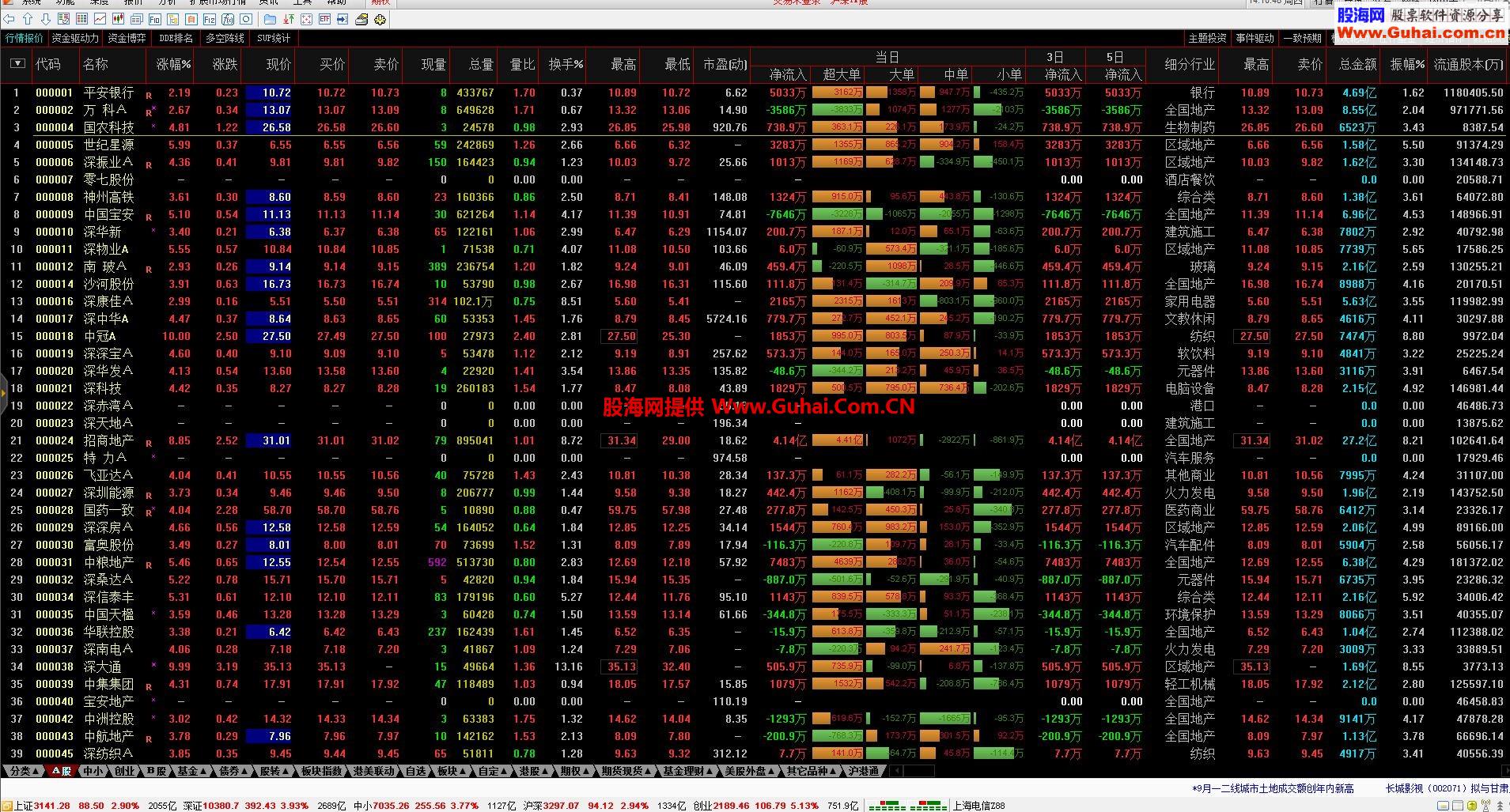Click the down arrow toolbar icon
The width and height of the screenshot is (1510, 812).
tap(46, 19)
